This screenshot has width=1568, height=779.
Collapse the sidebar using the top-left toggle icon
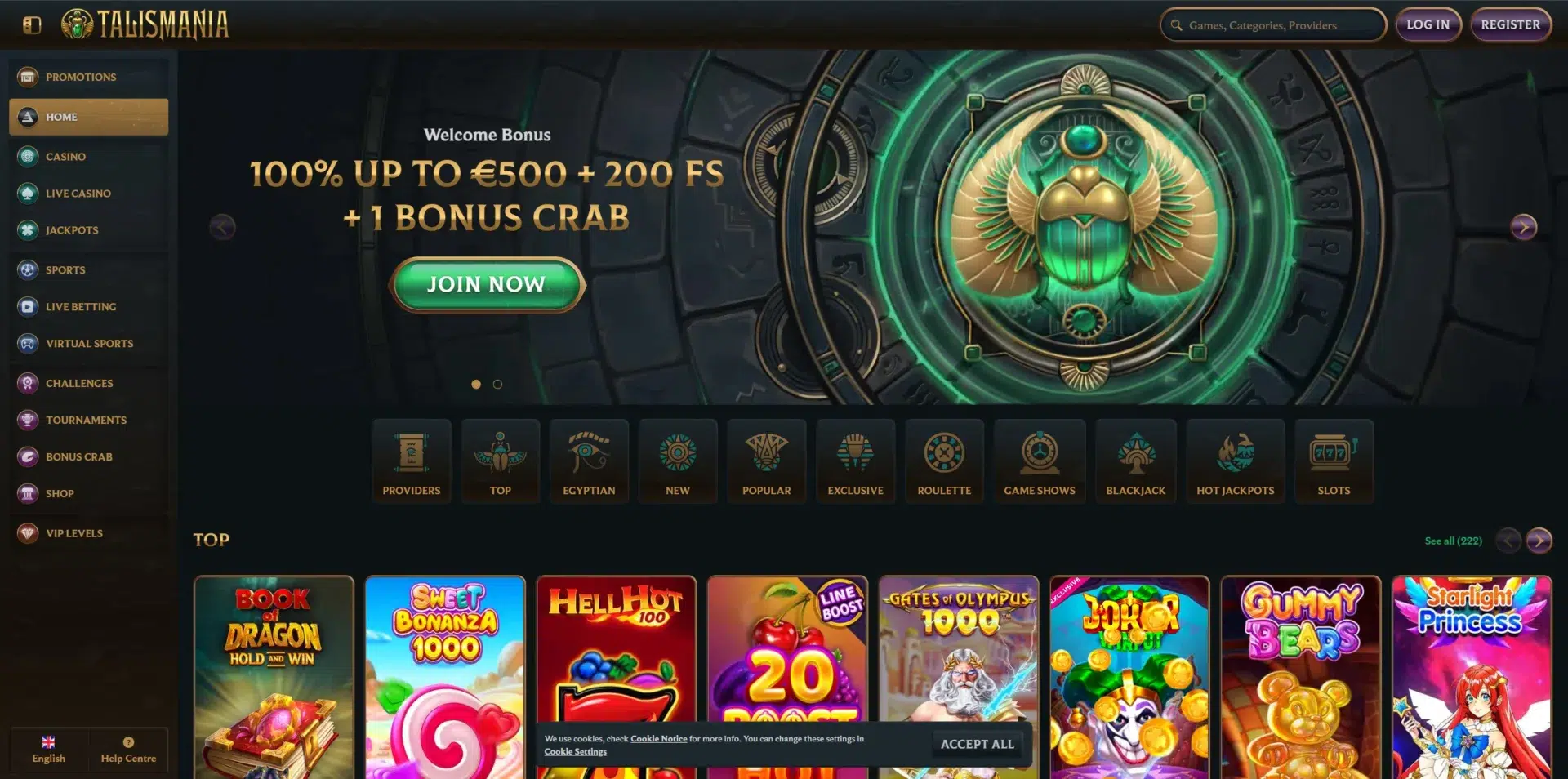click(32, 25)
